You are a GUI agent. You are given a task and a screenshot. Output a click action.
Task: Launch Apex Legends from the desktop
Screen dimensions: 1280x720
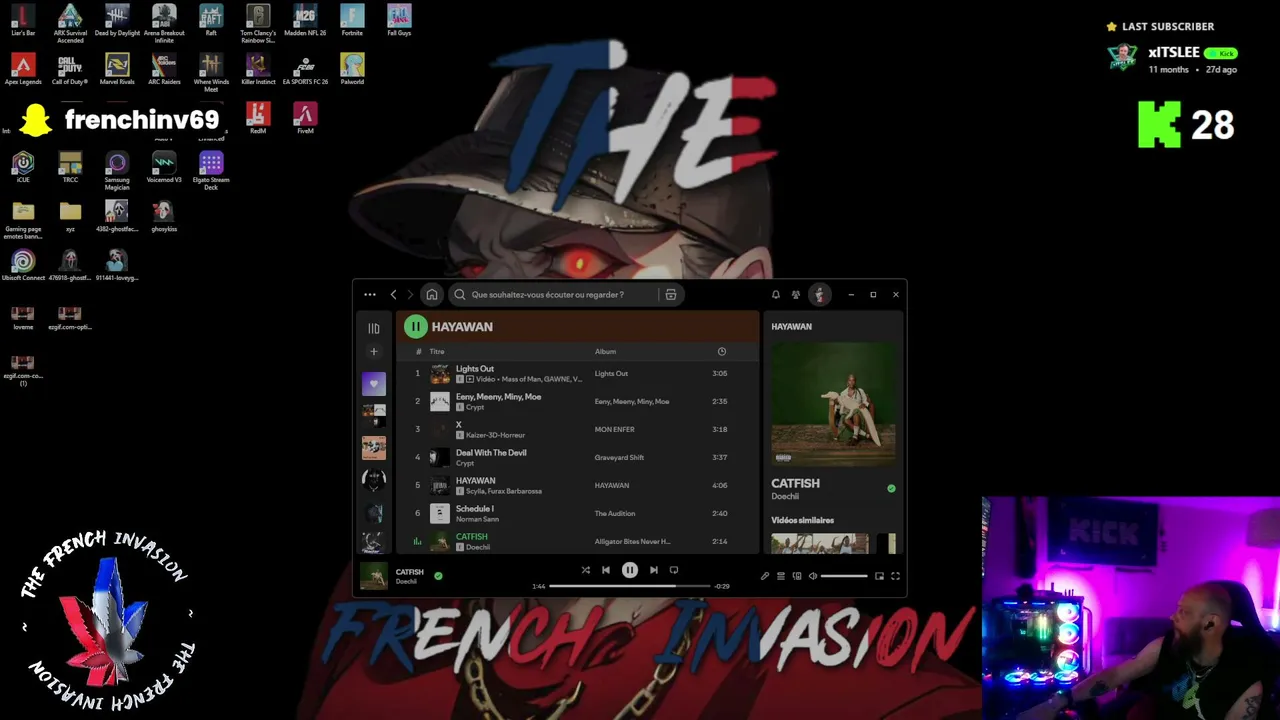(23, 70)
